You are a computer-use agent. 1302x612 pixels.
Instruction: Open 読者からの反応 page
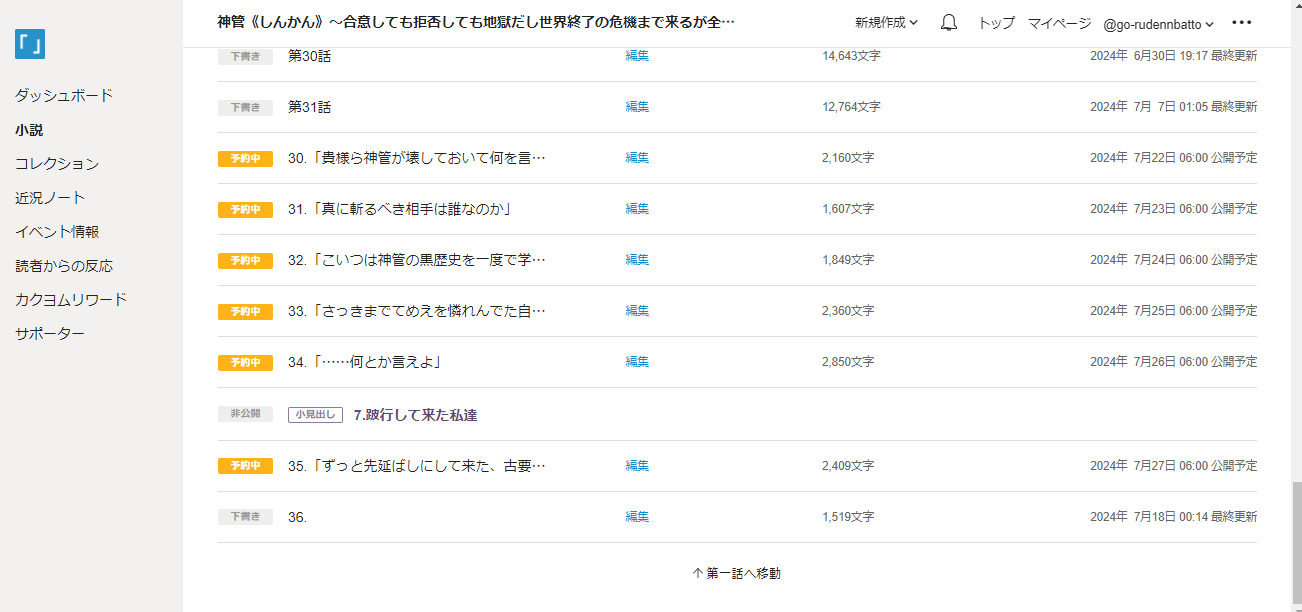64,266
